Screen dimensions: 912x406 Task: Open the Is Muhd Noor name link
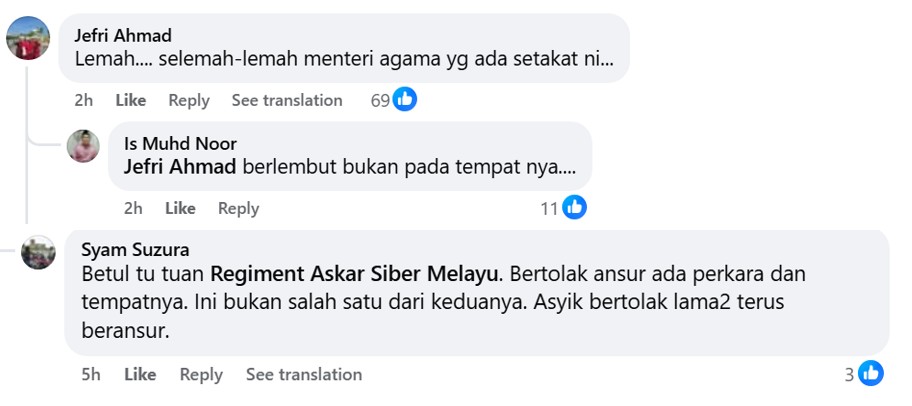tap(180, 143)
